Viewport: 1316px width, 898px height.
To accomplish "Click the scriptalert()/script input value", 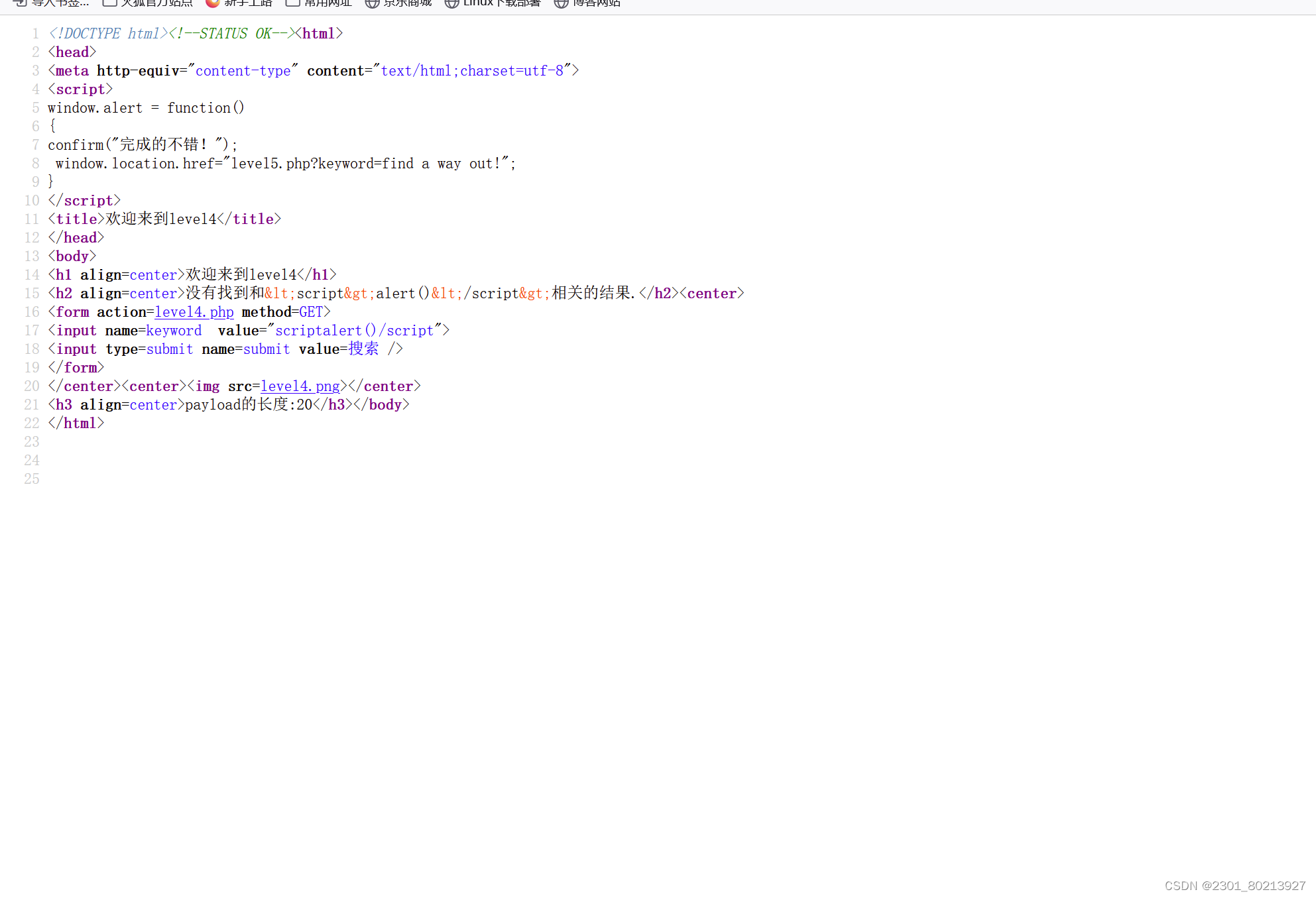I will [x=354, y=331].
